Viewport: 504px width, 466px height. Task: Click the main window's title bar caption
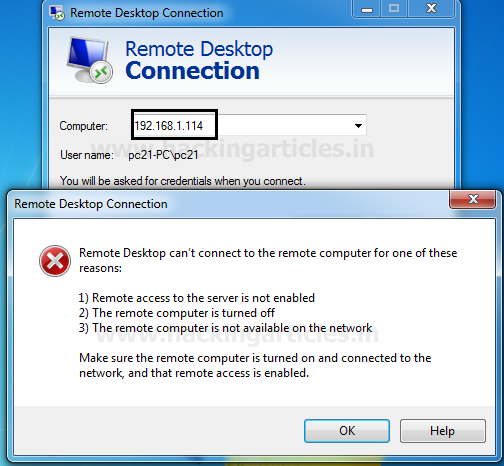(x=147, y=13)
